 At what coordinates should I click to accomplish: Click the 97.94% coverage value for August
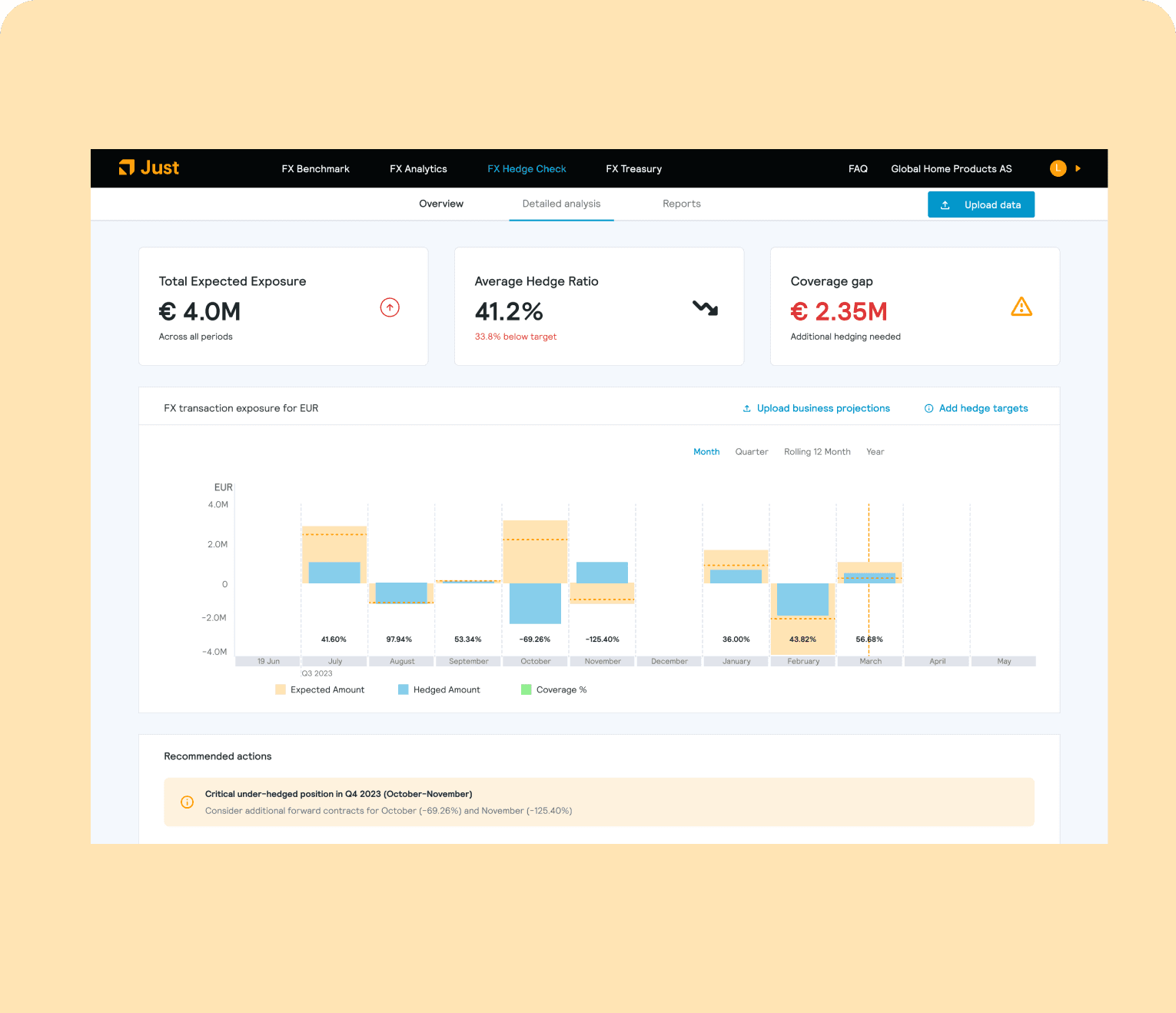click(399, 639)
